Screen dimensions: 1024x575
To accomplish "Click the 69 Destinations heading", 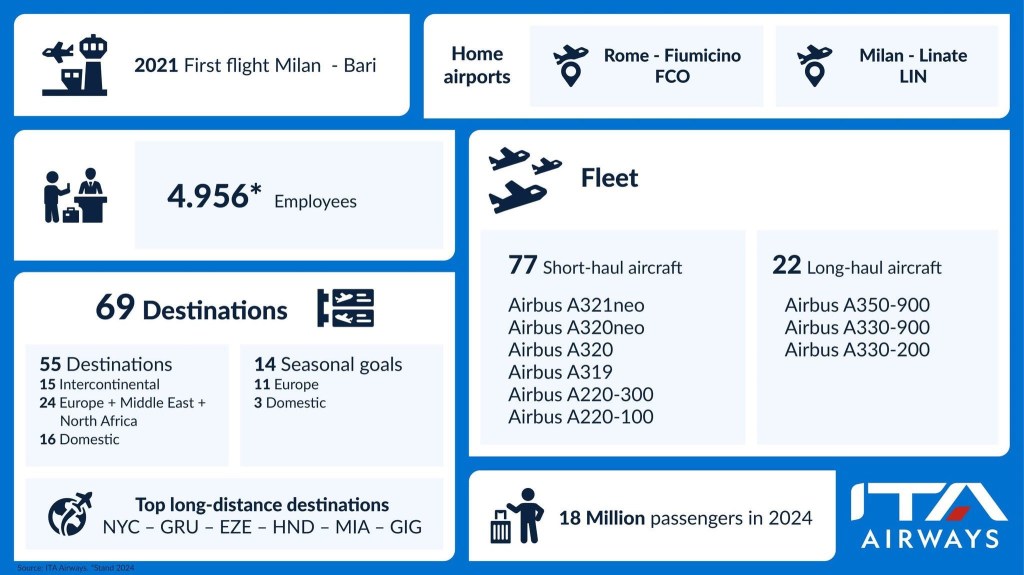I will [191, 309].
